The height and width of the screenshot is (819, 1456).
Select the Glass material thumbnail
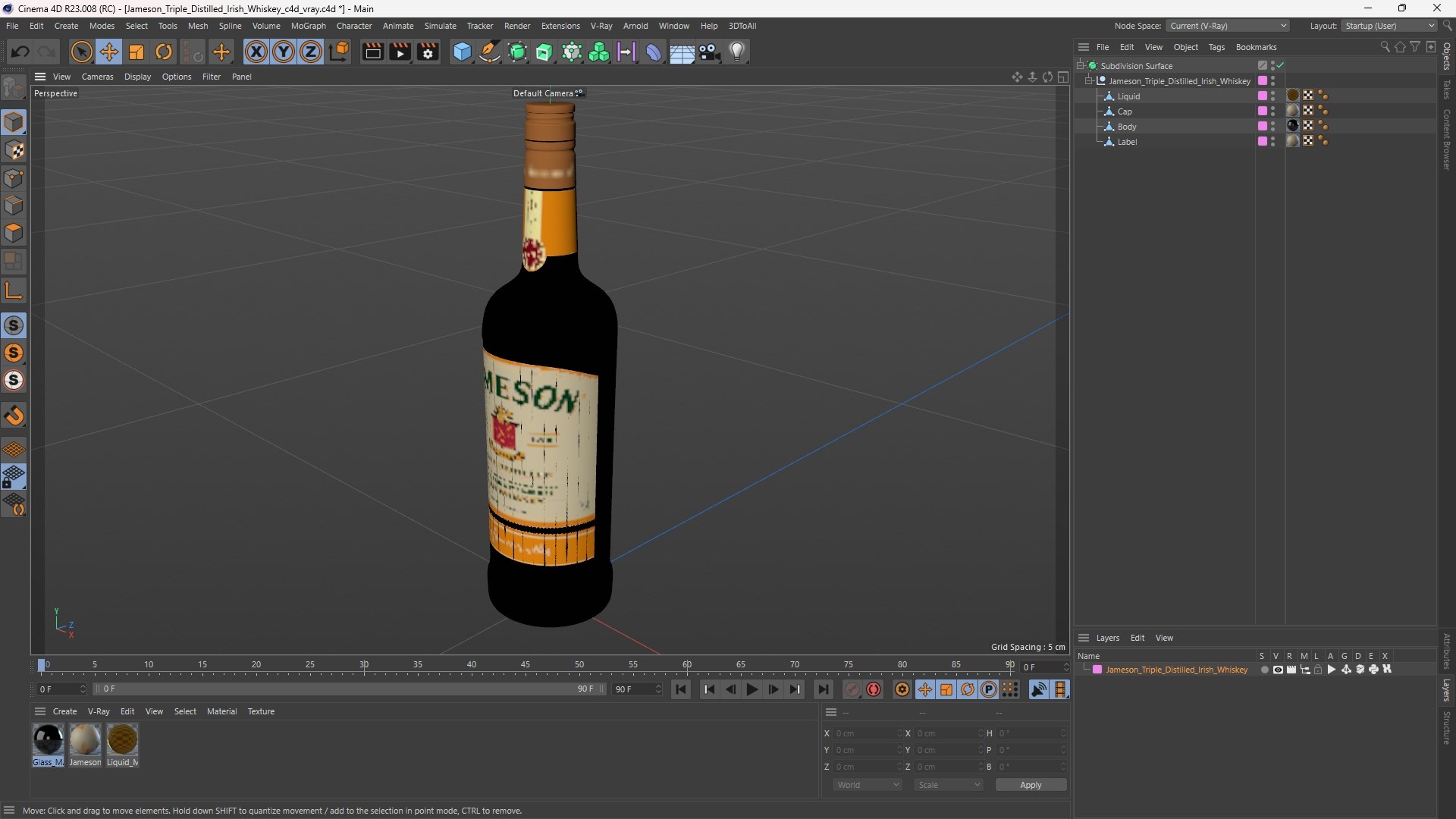pos(48,739)
